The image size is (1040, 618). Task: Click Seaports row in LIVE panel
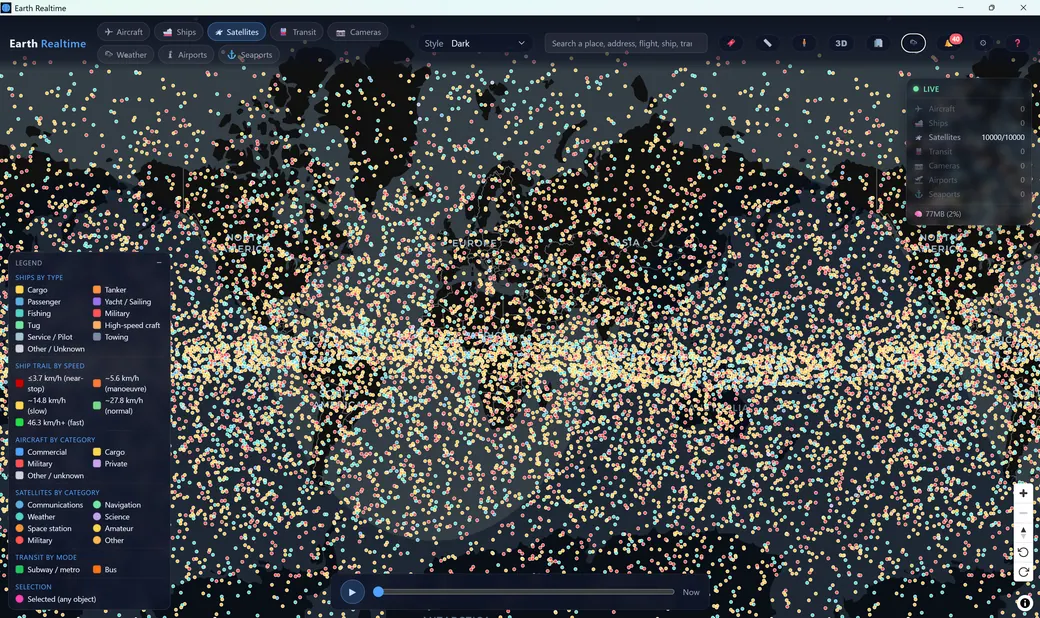[969, 194]
